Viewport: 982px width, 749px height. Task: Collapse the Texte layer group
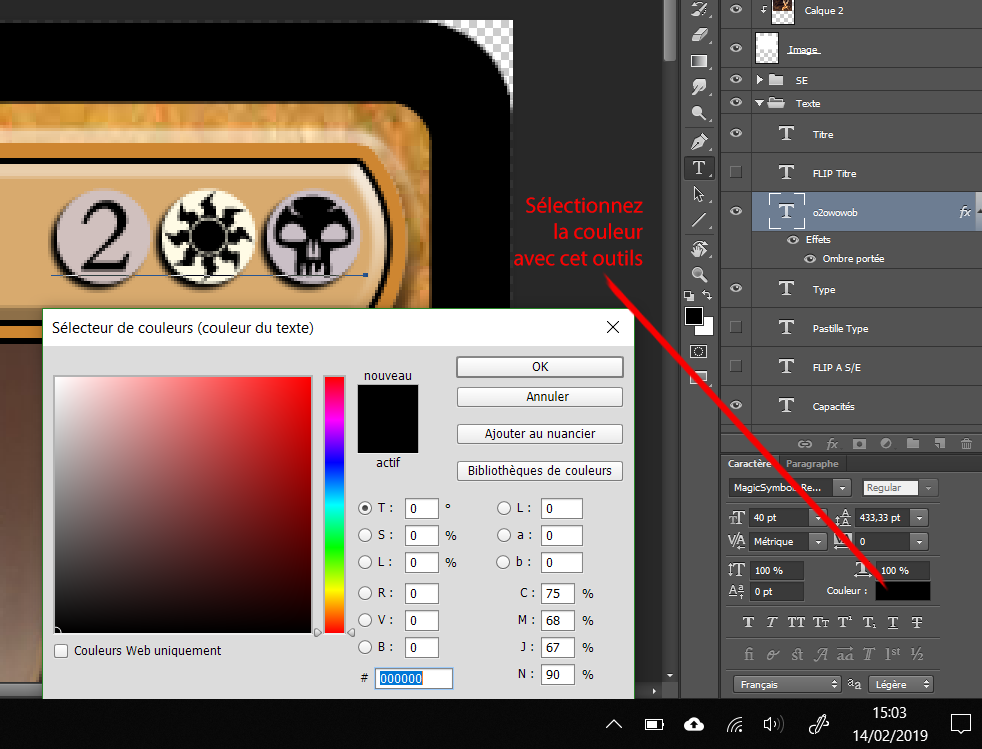tap(760, 103)
